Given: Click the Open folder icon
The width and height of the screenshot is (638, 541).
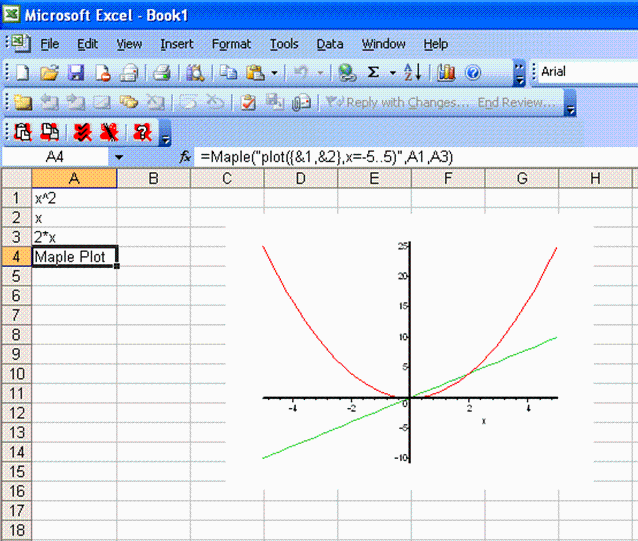Looking at the screenshot, I should 49,73.
